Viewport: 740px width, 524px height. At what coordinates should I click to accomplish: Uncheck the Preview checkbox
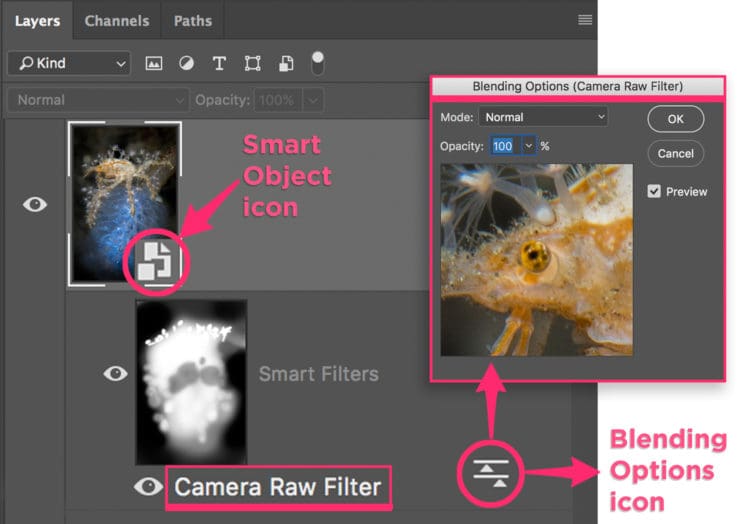tap(654, 191)
